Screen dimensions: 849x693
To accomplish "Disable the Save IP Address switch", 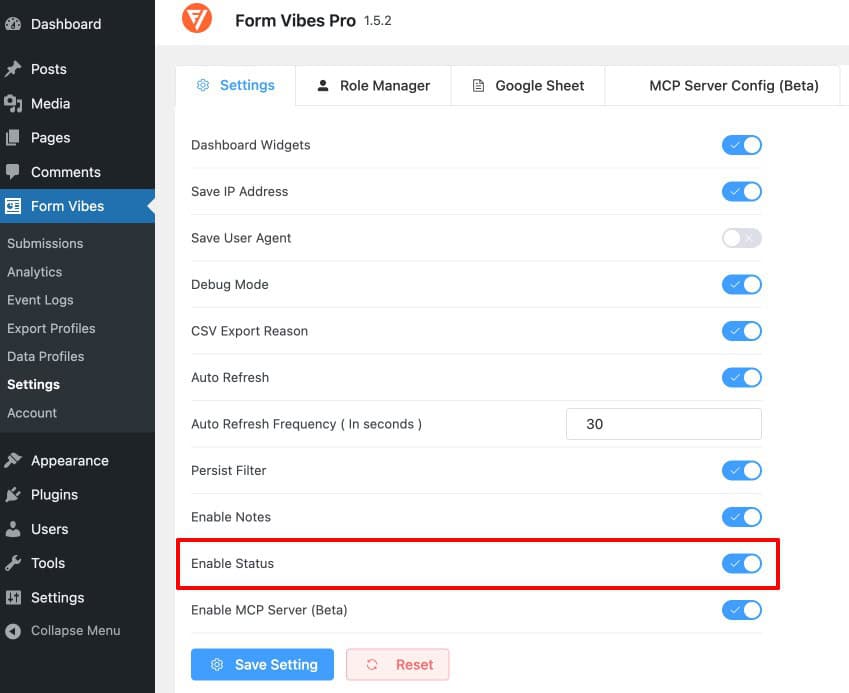I will tap(742, 192).
